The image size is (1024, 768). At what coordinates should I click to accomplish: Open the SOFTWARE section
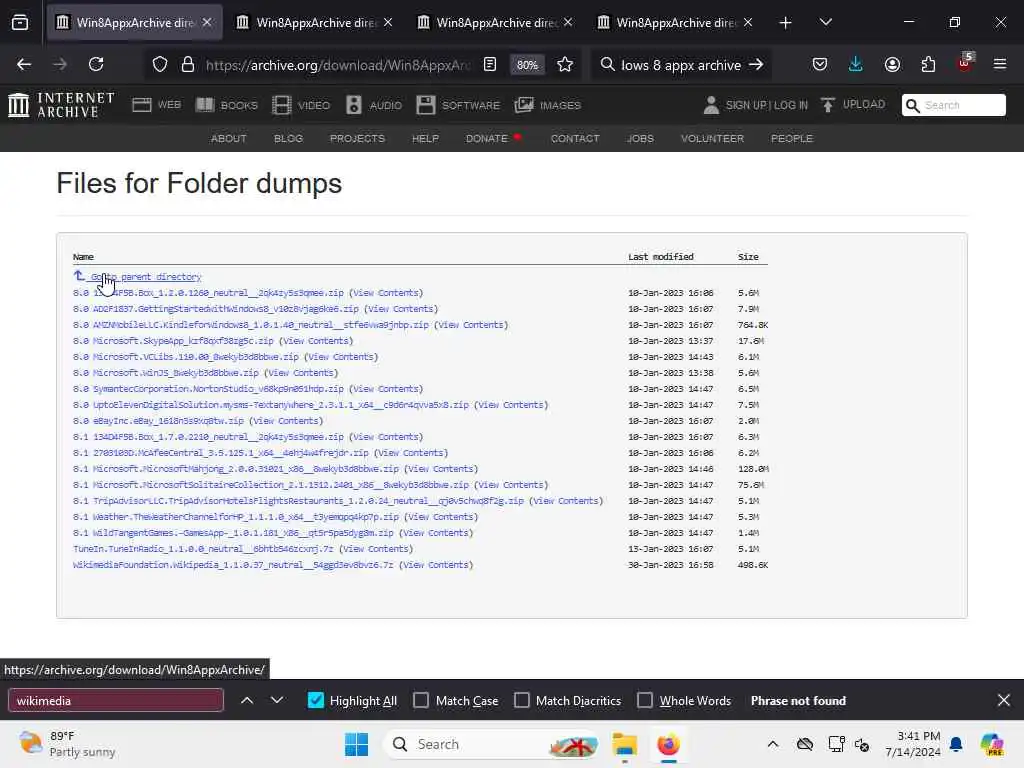point(458,105)
